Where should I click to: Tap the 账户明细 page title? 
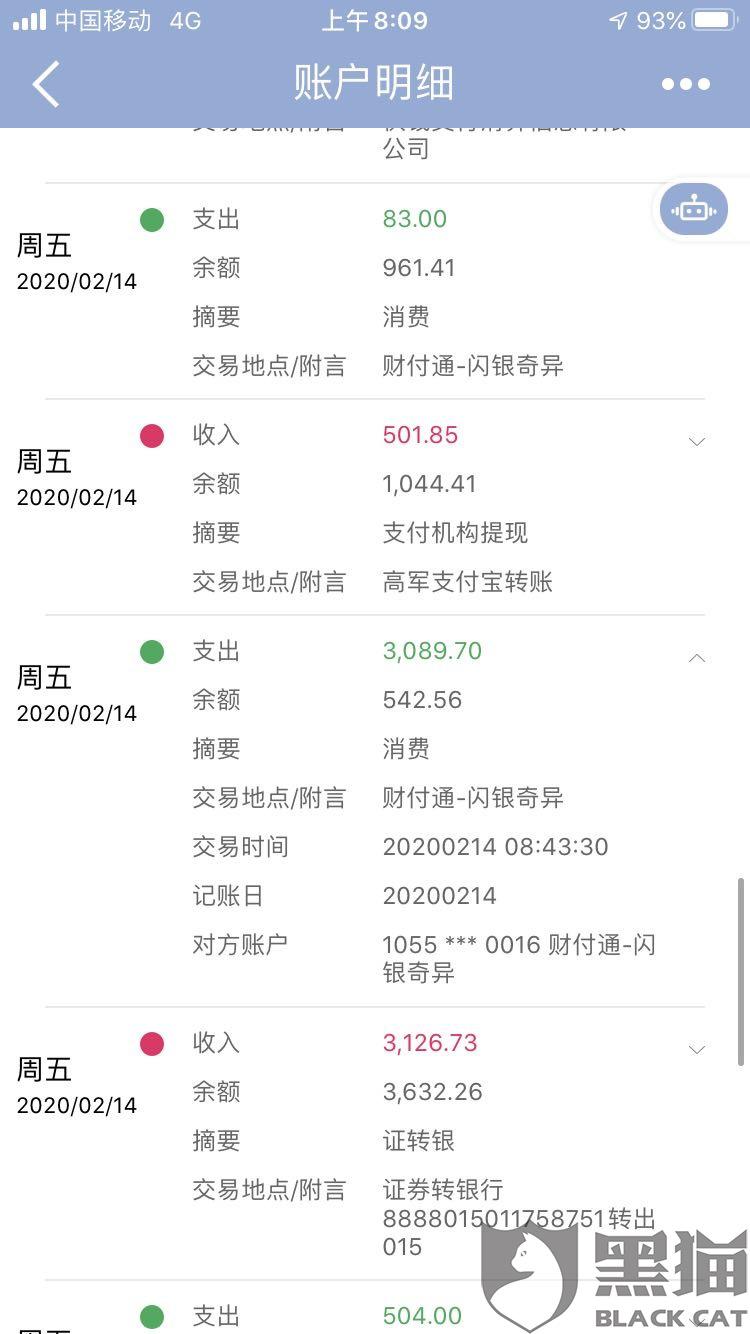point(374,83)
